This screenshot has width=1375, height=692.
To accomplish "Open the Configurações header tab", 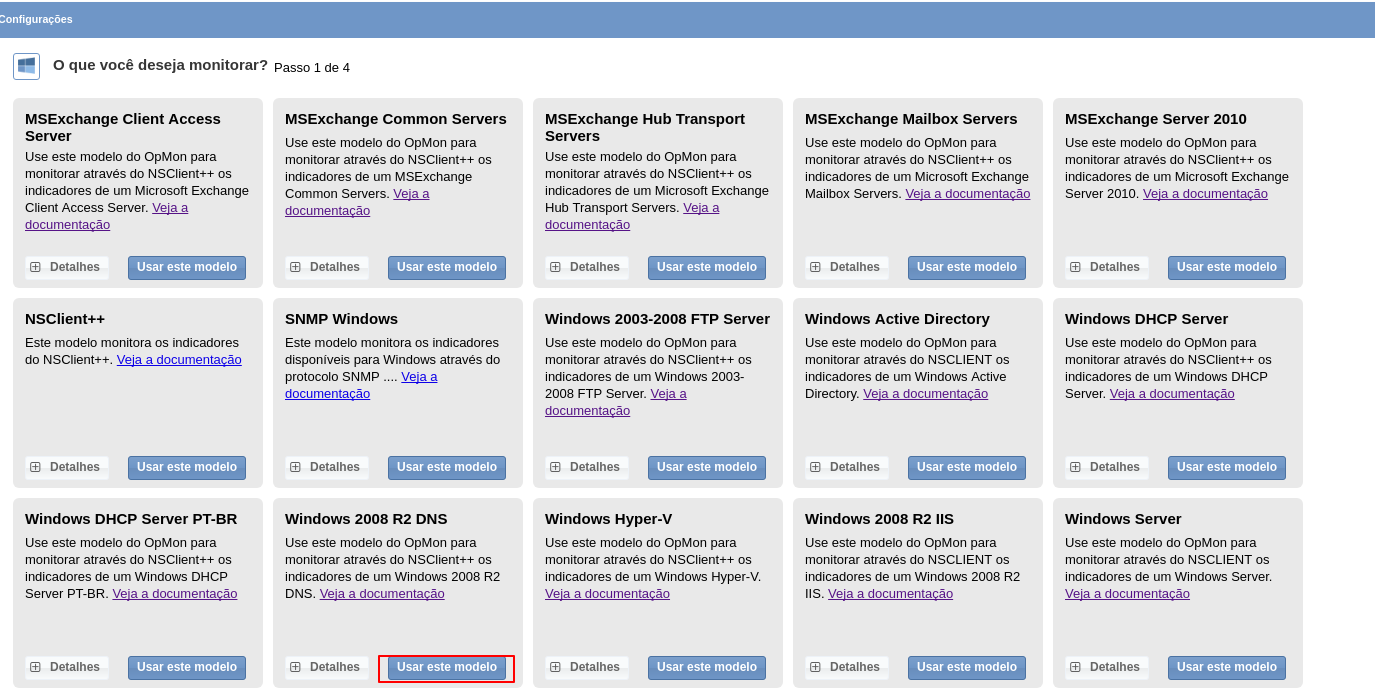I will (36, 19).
